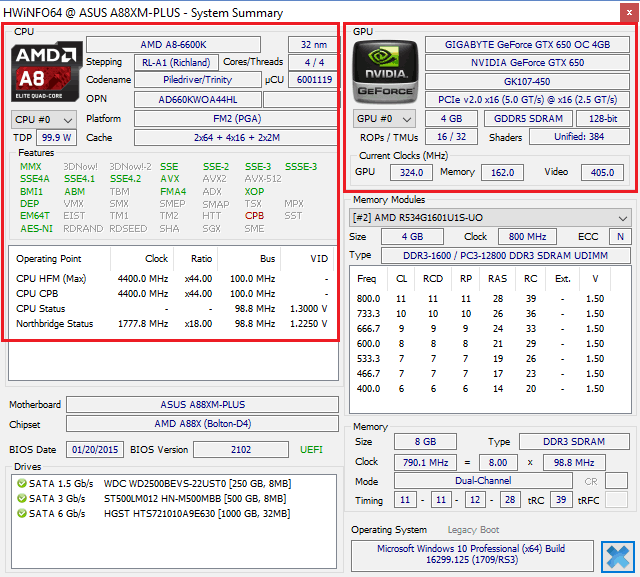This screenshot has width=640, height=577.
Task: Click the BIOS version 2102 field
Action: (241, 450)
